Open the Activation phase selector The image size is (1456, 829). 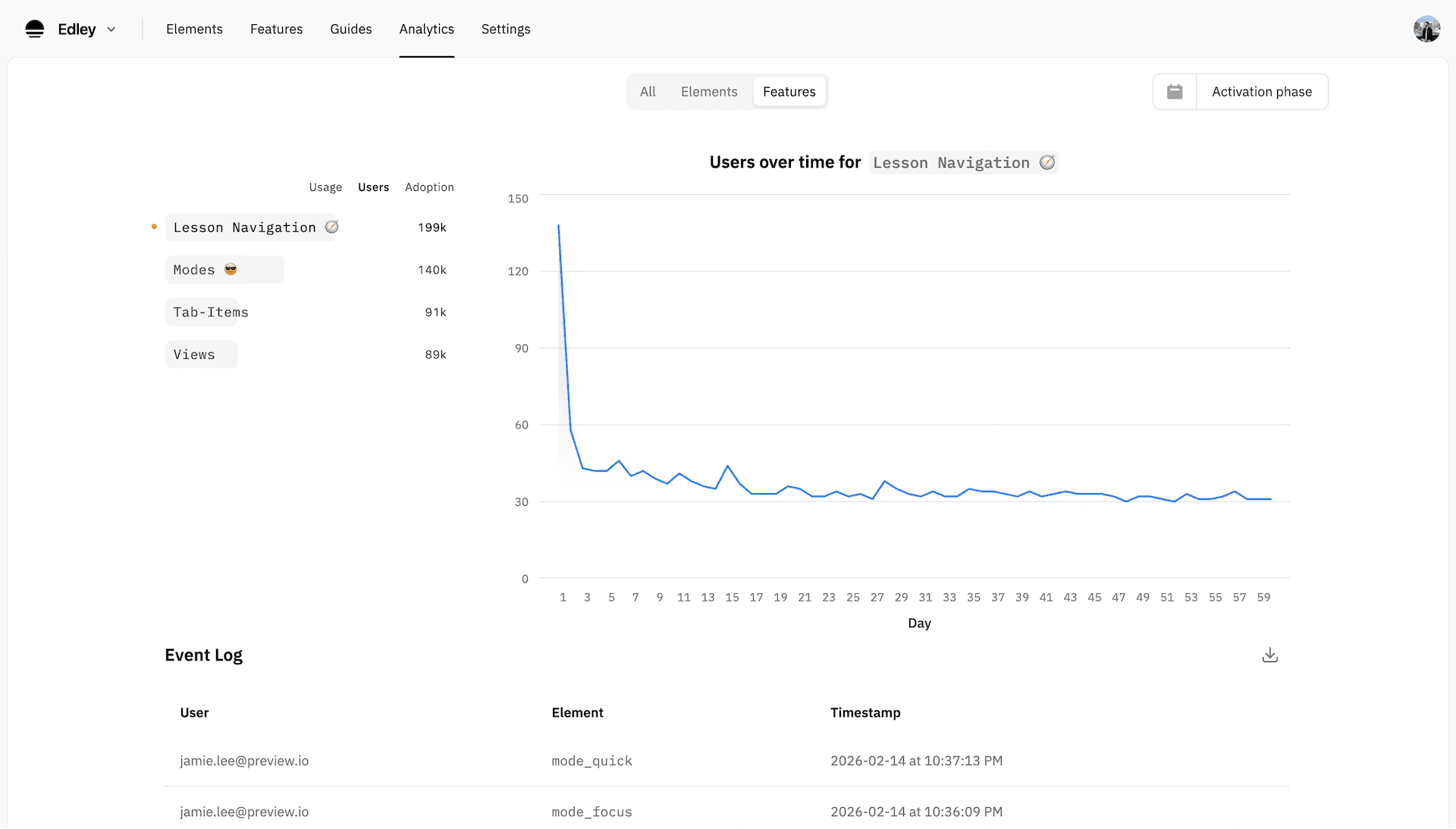[x=1262, y=92]
